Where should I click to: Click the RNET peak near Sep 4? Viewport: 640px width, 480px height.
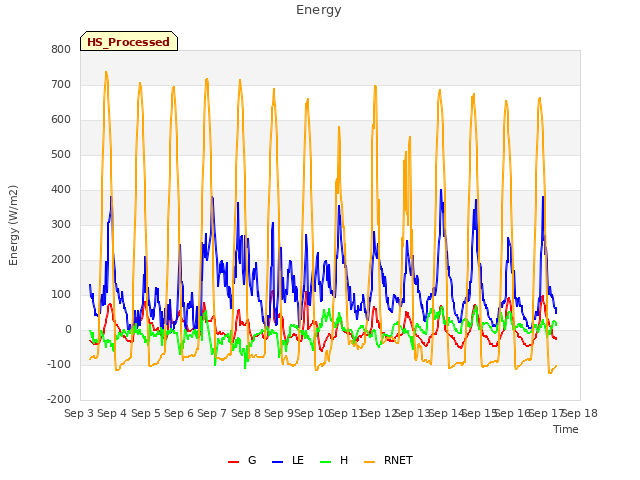[106, 73]
